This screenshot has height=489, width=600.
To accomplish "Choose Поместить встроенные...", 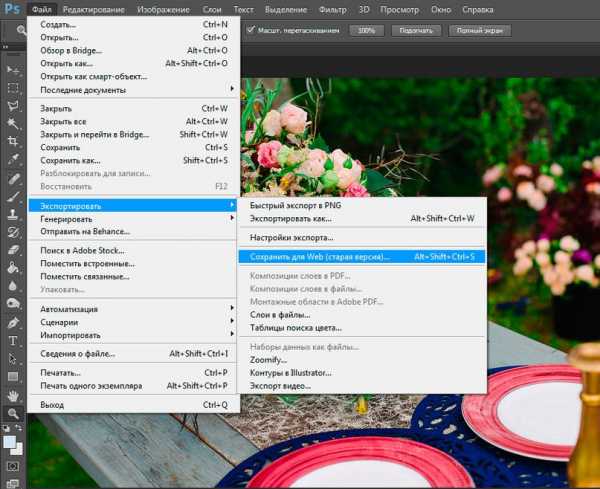I will 133,263.
